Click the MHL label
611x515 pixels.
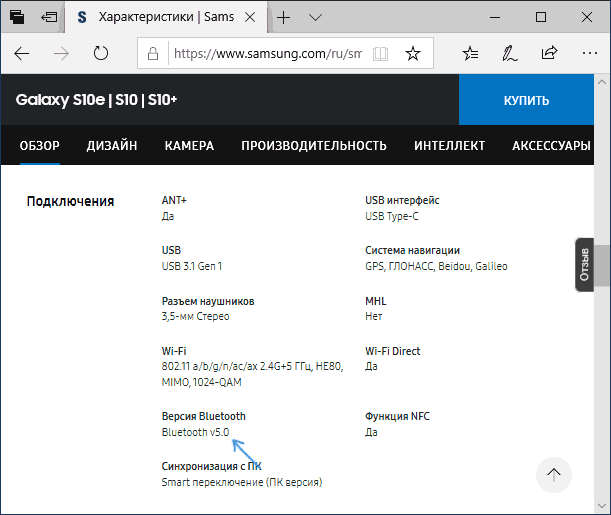[376, 301]
